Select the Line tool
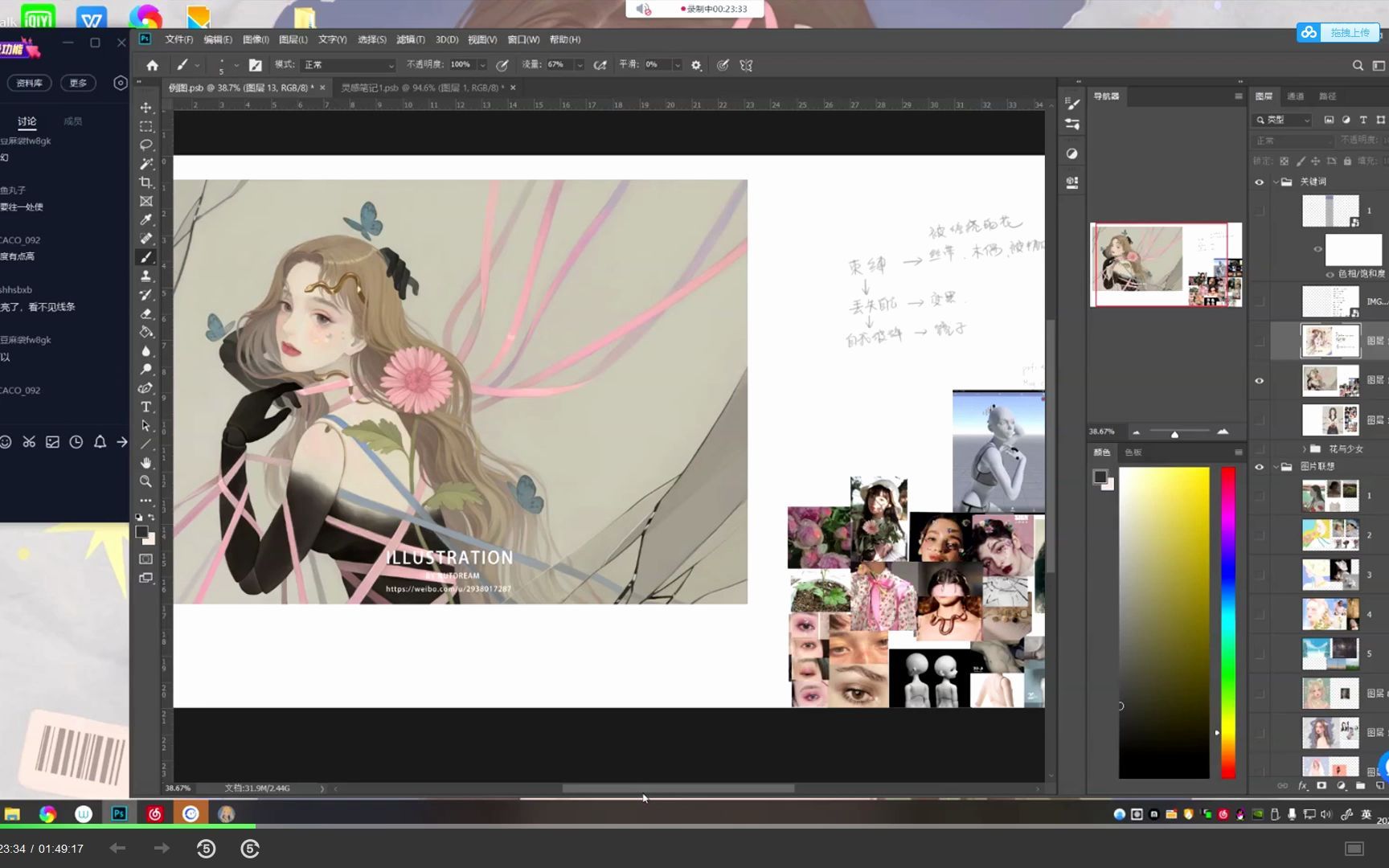1389x868 pixels. [x=145, y=444]
